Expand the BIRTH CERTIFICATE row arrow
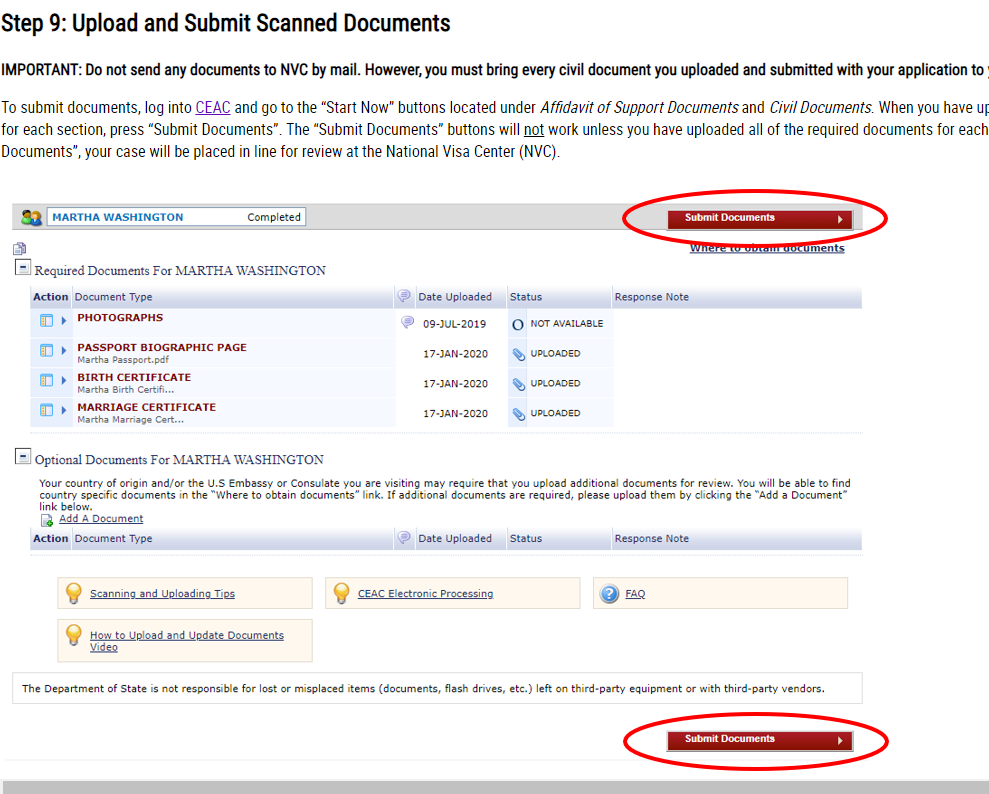The image size is (989, 794). tap(64, 381)
